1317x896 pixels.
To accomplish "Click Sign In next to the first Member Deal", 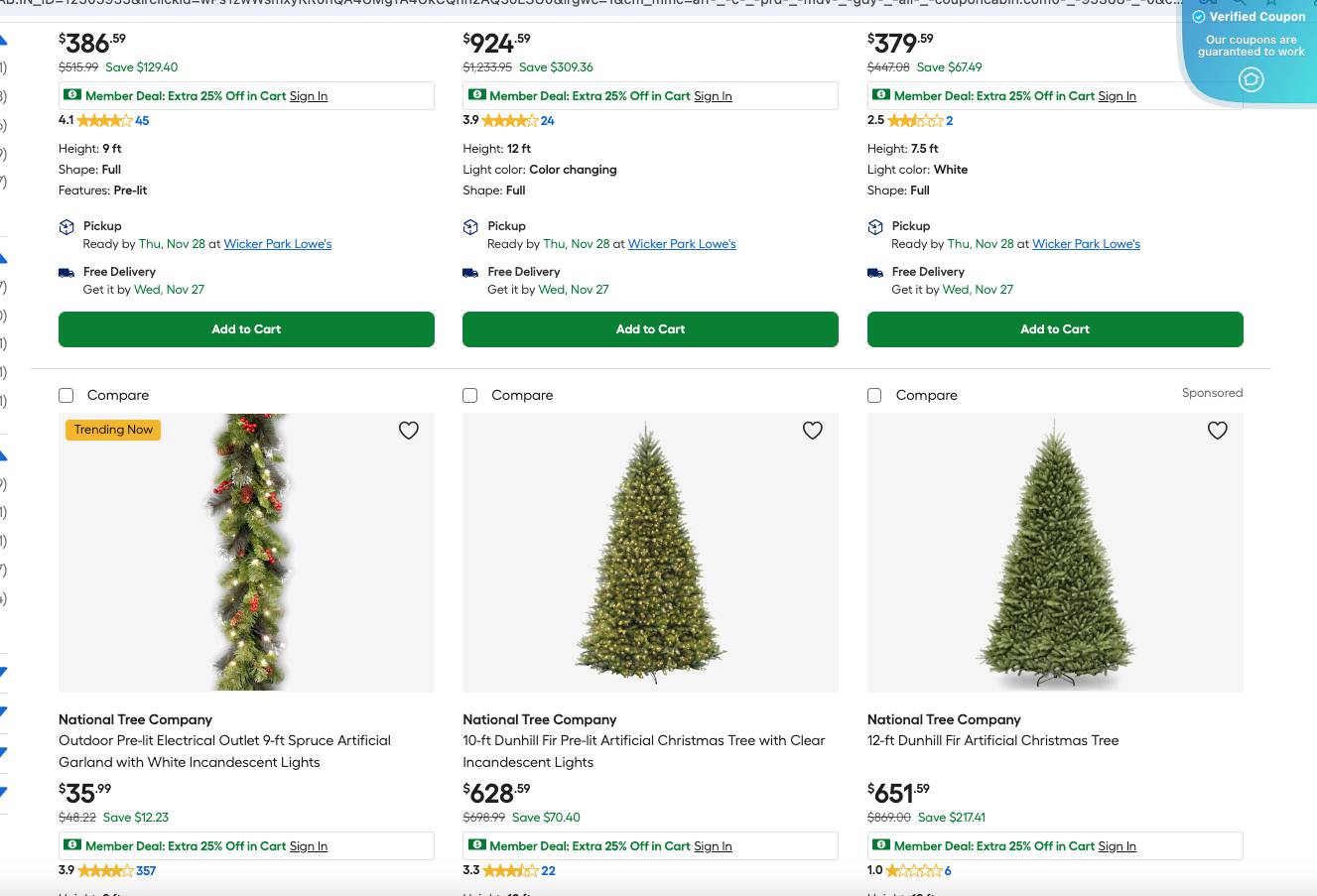I will pos(308,95).
